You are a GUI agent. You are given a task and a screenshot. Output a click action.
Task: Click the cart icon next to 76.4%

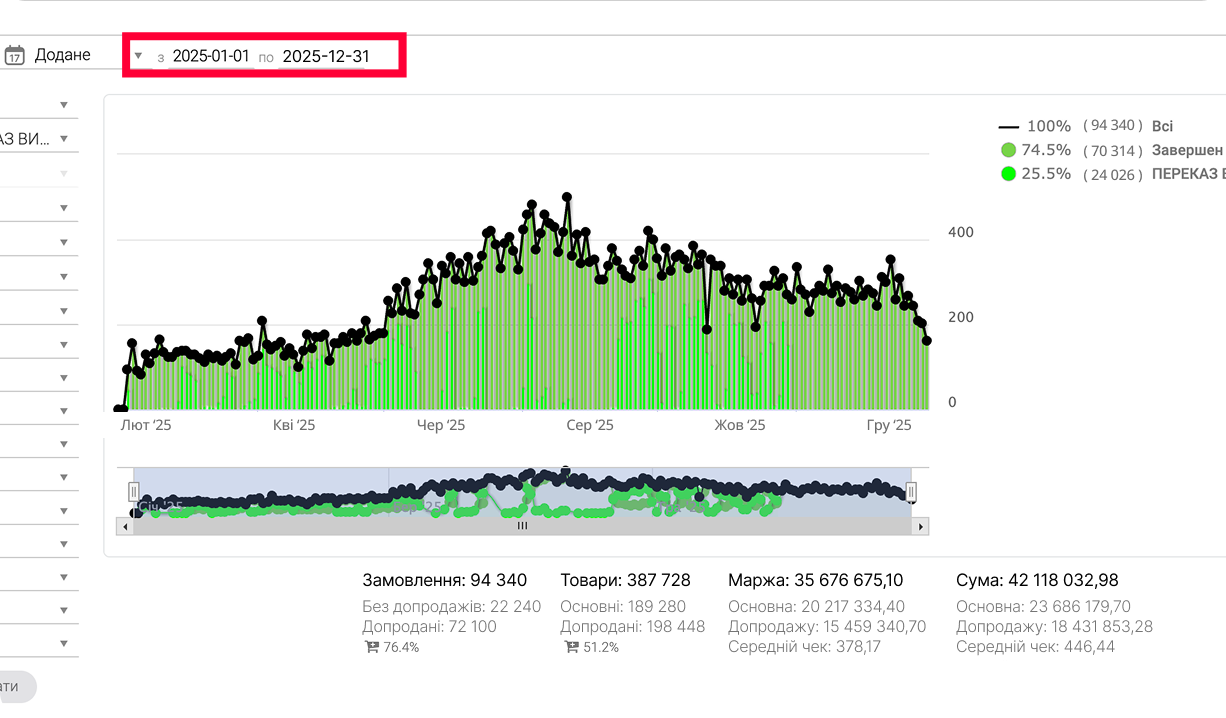click(372, 647)
